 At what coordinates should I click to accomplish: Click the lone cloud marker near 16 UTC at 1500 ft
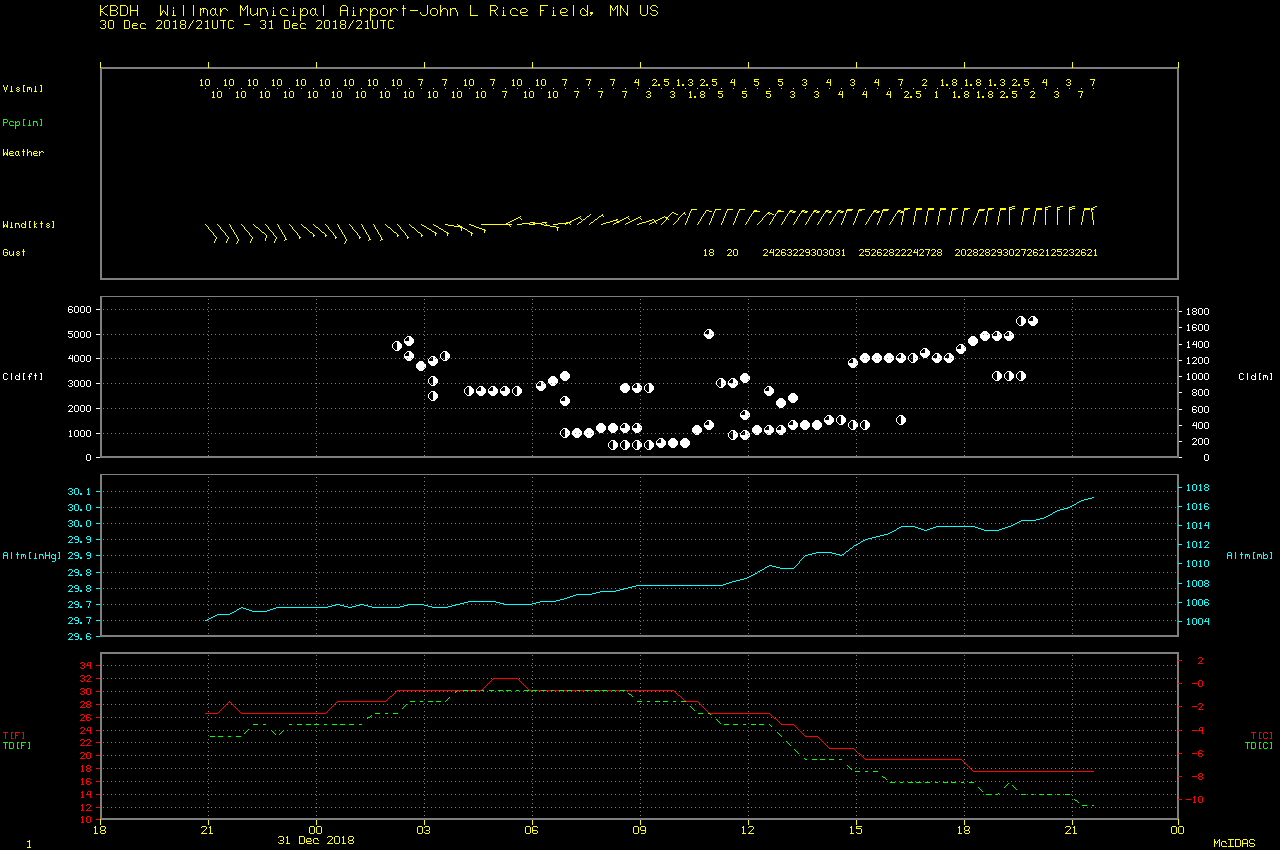pyautogui.click(x=900, y=420)
